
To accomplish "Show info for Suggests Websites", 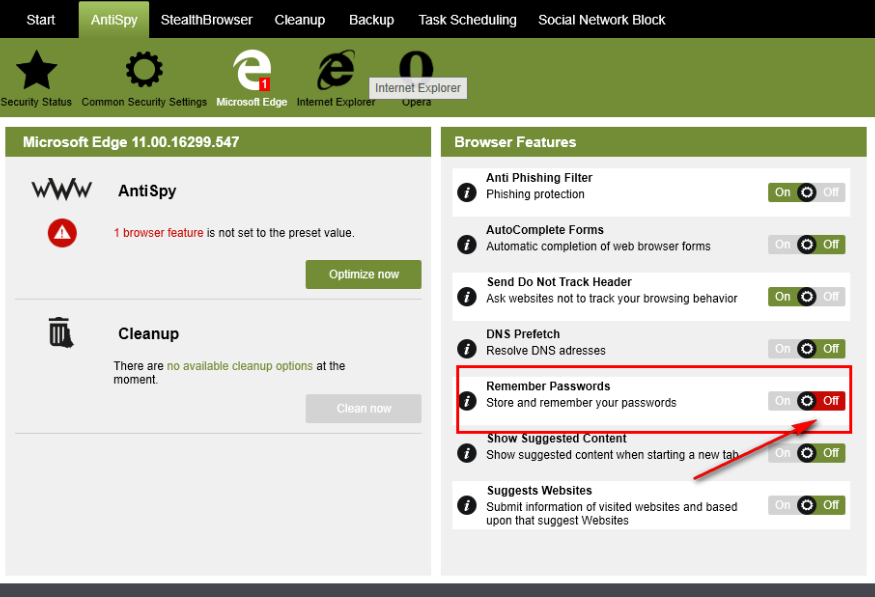I will coord(467,505).
